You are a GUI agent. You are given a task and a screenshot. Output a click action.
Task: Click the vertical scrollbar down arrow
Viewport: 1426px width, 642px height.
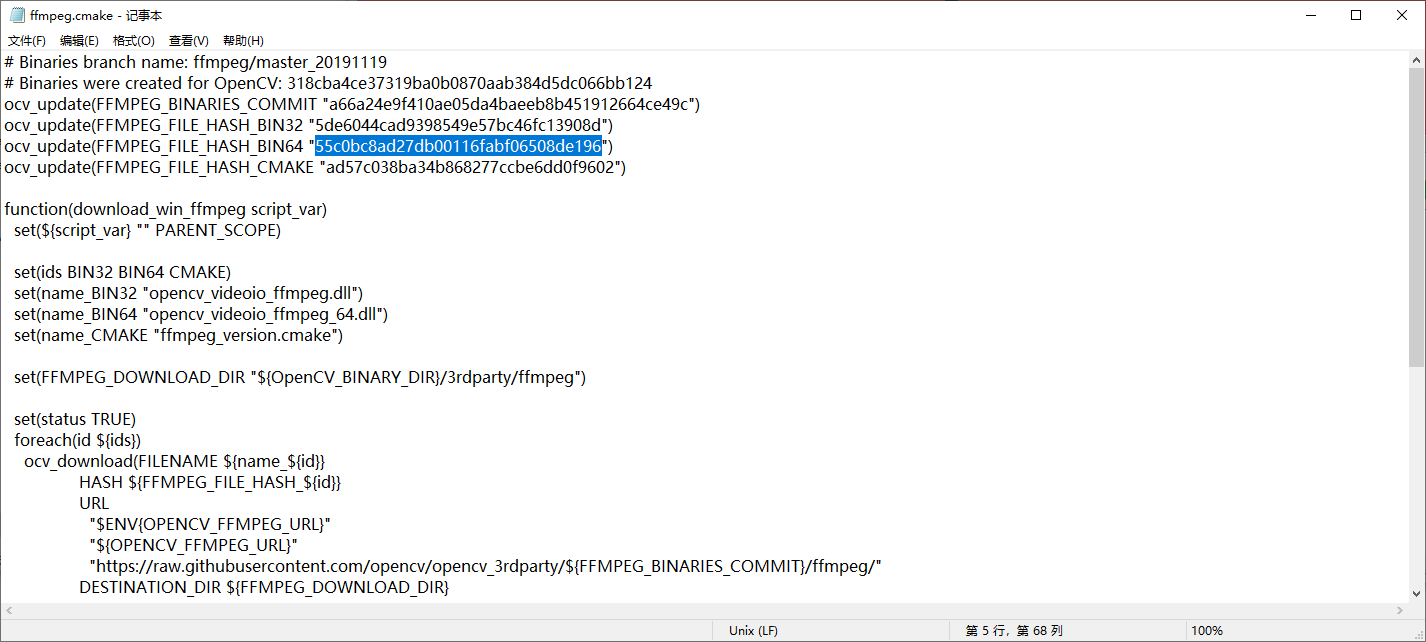point(1417,593)
